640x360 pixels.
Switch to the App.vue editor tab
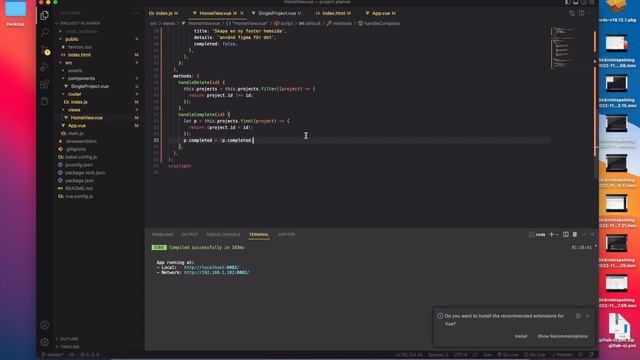coord(380,13)
